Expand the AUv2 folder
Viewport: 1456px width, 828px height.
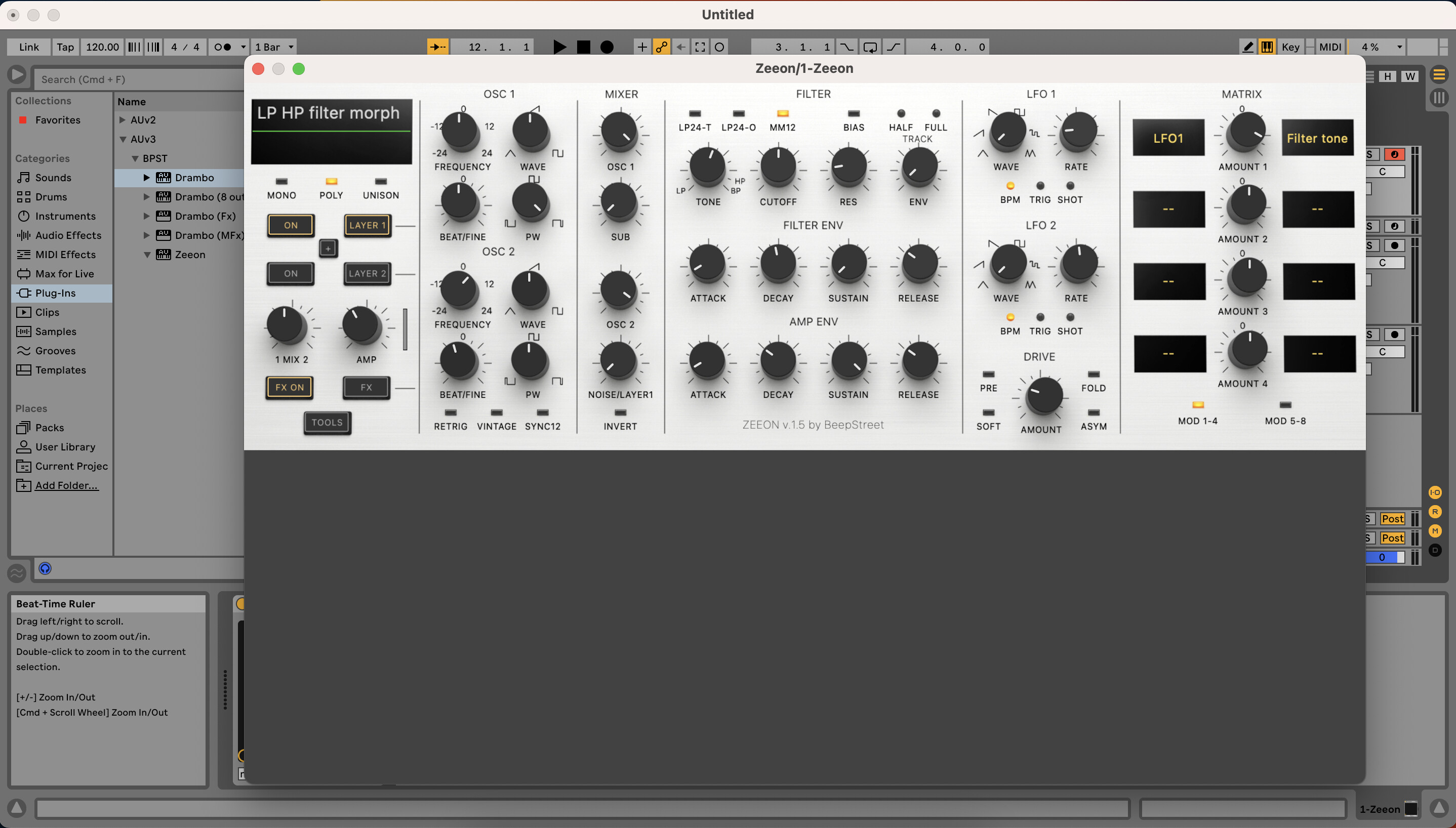(123, 120)
